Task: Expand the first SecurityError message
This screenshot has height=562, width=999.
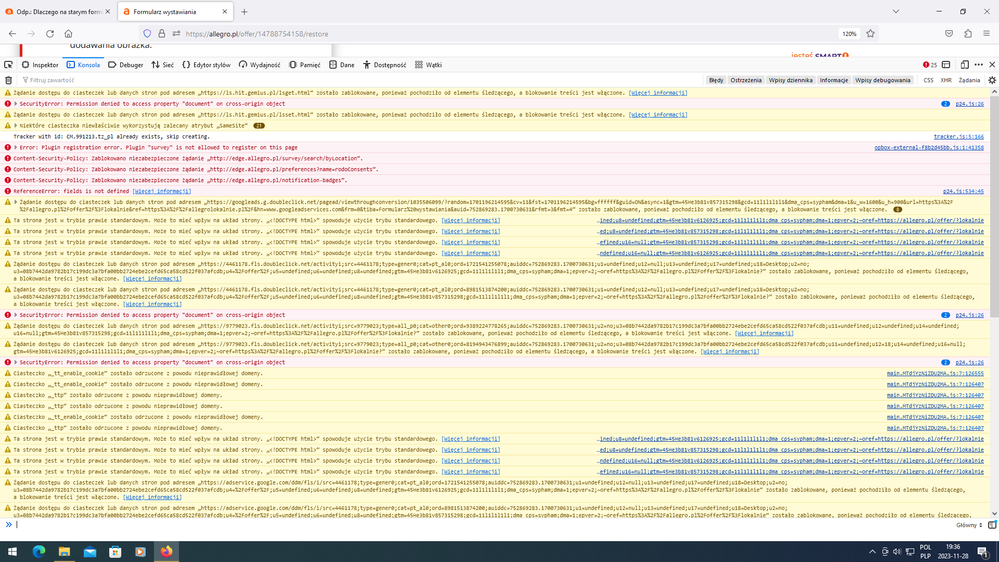Action: coord(17,103)
